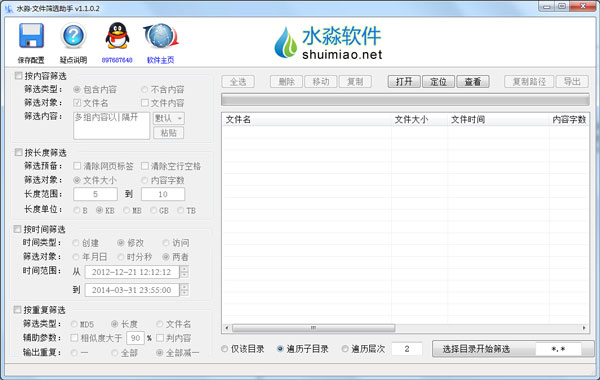Image resolution: width=600 pixels, height=380 pixels.
Task: Select 文件名 duplicate filter type
Action: (160, 324)
